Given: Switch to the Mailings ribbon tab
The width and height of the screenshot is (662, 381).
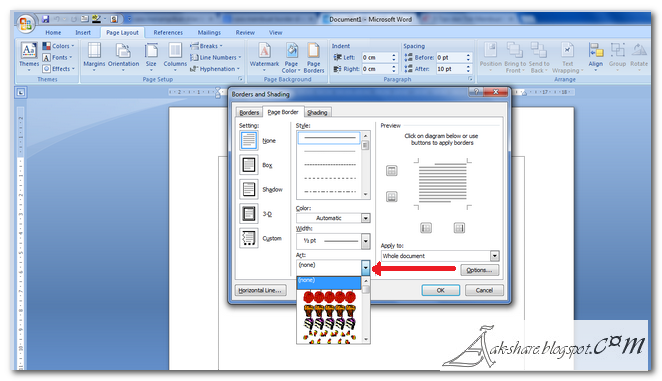Looking at the screenshot, I should (x=209, y=33).
